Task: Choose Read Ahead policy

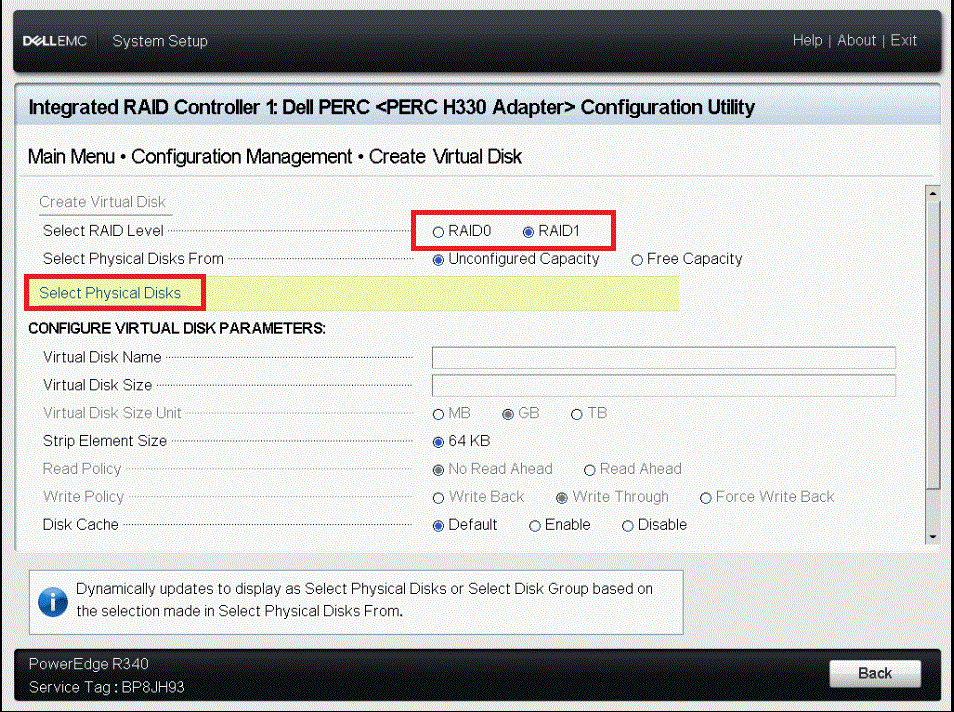Action: point(589,470)
